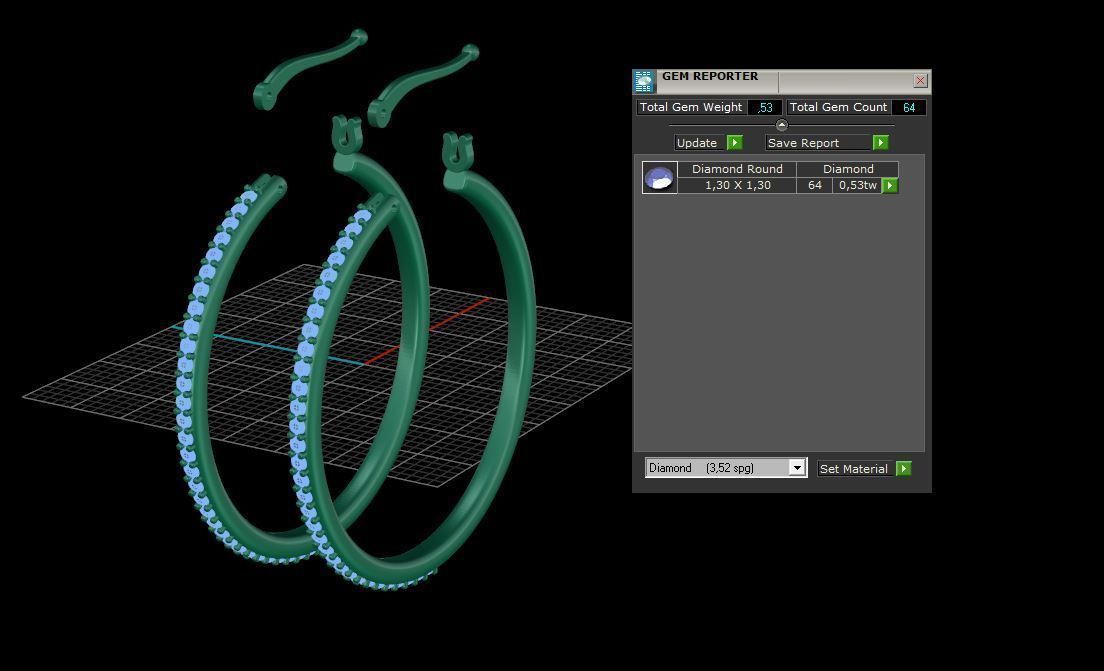Click the "Total Gem Weight" label
Viewport: 1104px width, 671px height.
pyautogui.click(x=691, y=107)
